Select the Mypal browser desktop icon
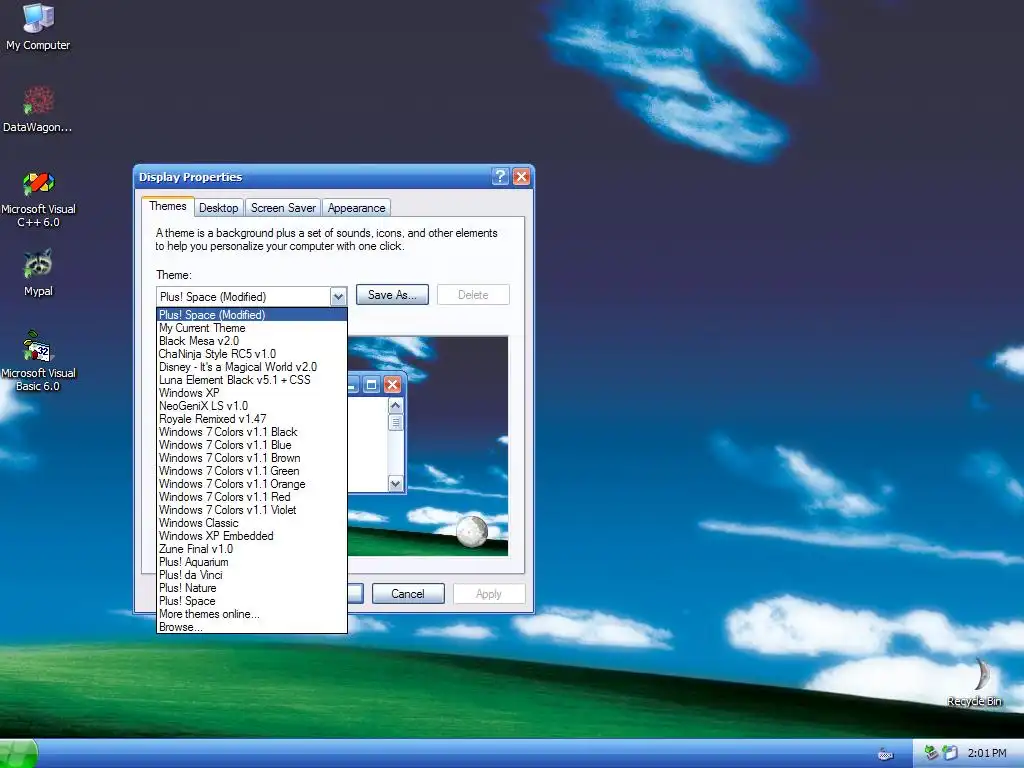Image resolution: width=1024 pixels, height=768 pixels. tap(38, 273)
